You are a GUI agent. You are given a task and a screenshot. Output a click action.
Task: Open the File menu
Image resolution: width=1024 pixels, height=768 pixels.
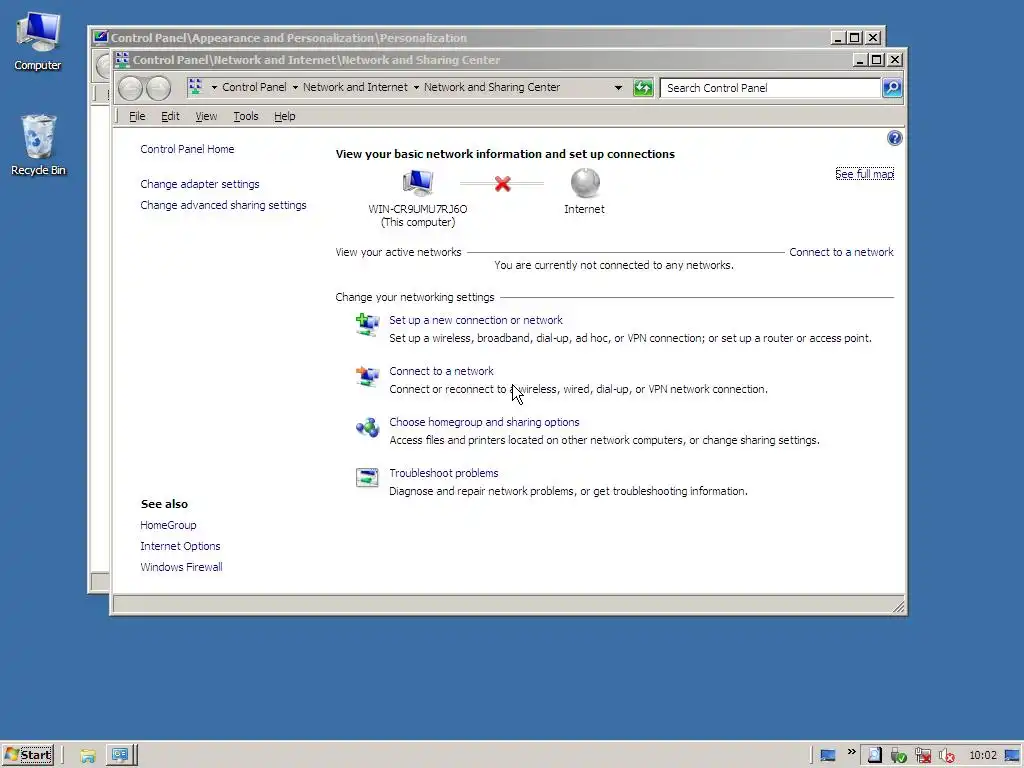[x=137, y=116]
